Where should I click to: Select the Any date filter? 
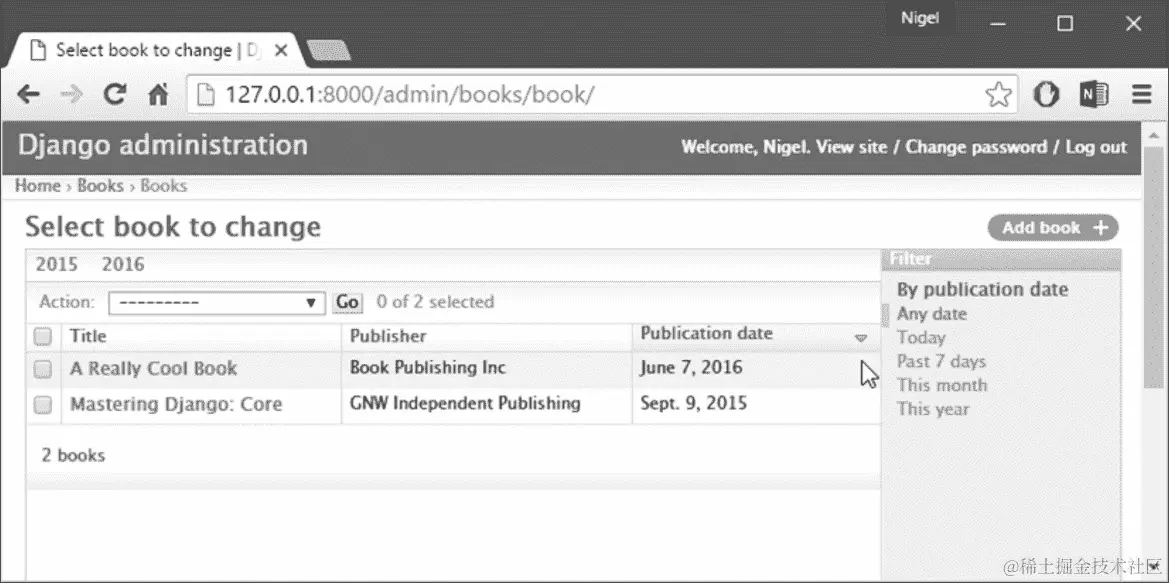coord(931,314)
